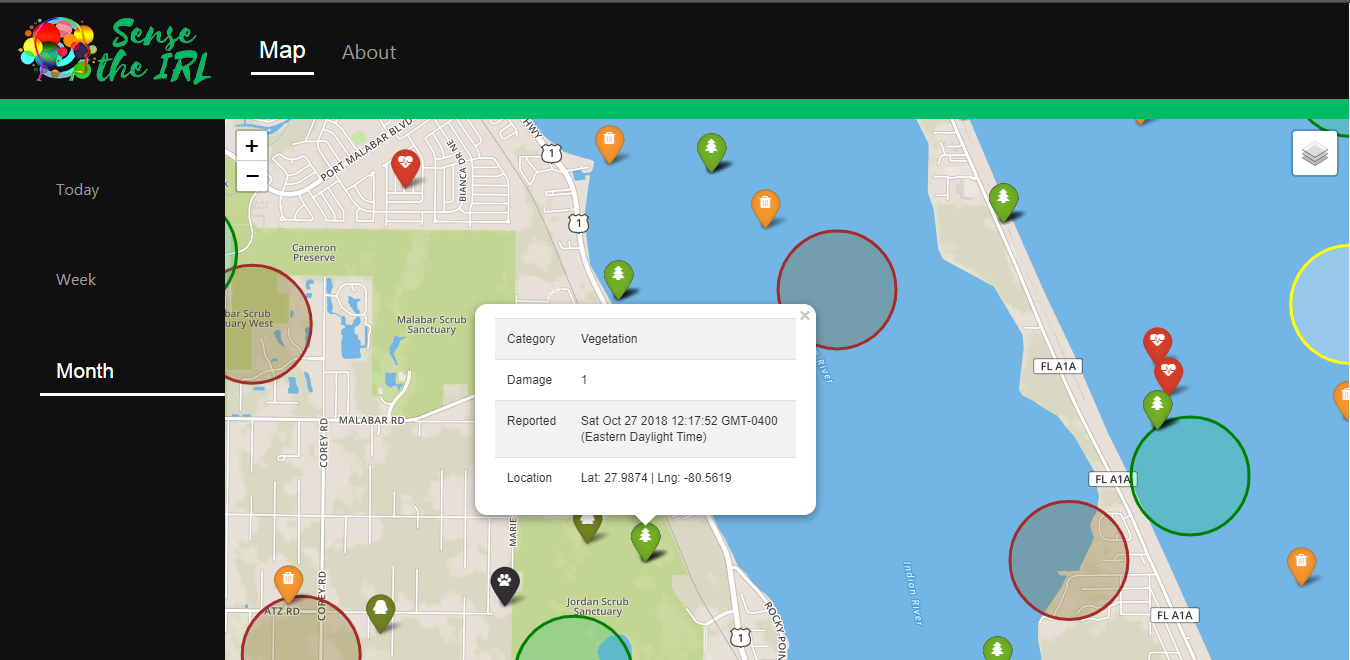The height and width of the screenshot is (660, 1350).
Task: Filter reports to Today
Action: [x=78, y=189]
